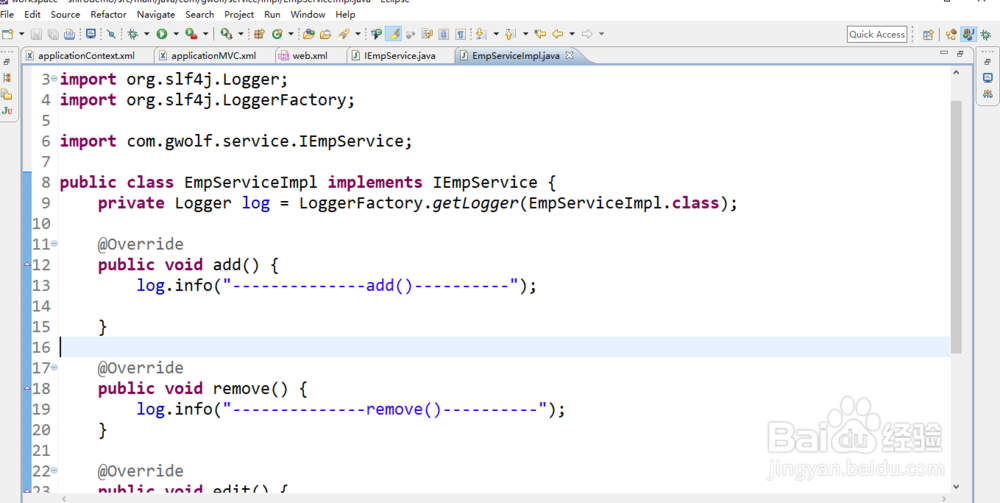
Task: Click the New Java Class icon
Action: point(277,34)
